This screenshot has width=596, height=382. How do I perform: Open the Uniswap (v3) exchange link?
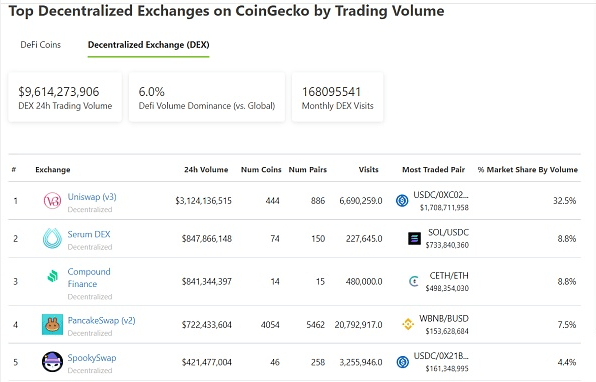[x=92, y=197]
